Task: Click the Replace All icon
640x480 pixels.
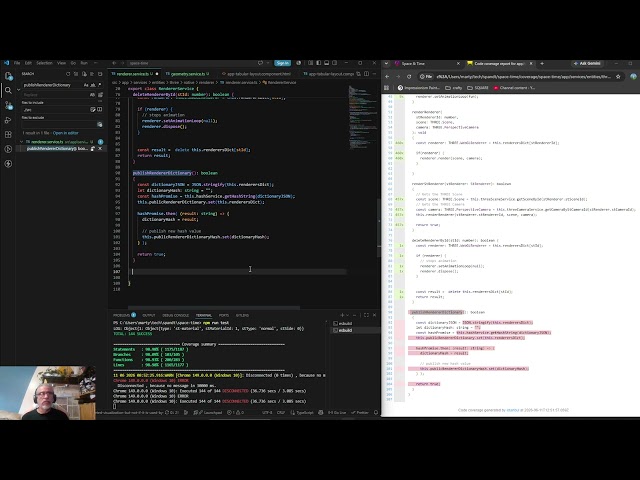Action: tap(100, 95)
